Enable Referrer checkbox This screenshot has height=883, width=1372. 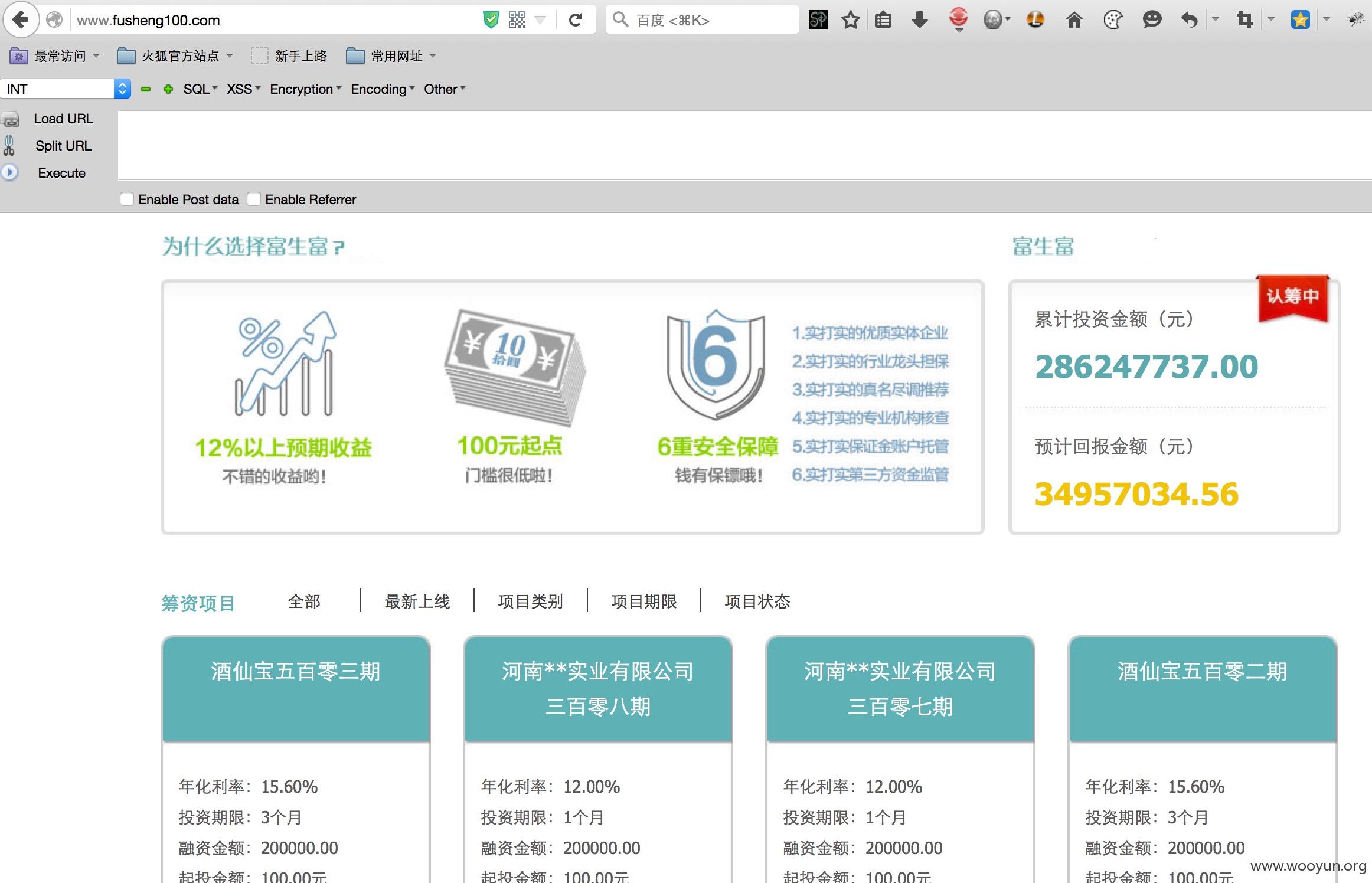point(254,199)
